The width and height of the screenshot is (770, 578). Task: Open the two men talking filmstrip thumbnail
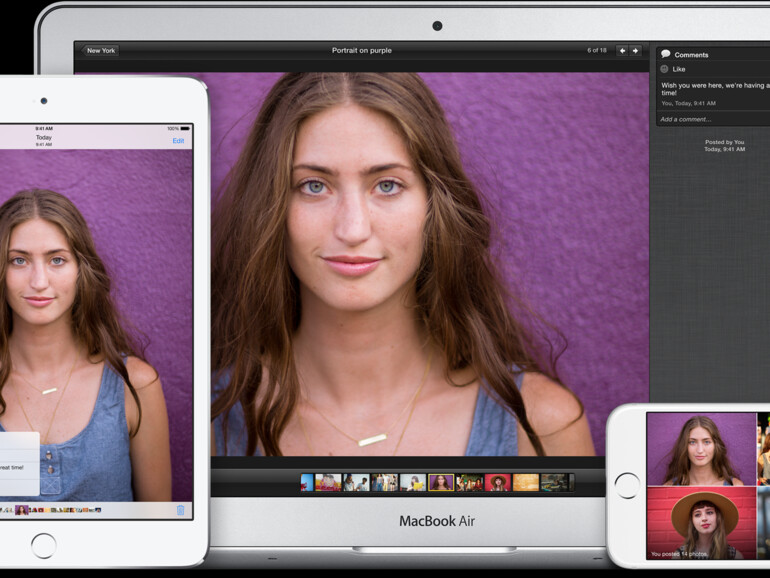tap(356, 482)
